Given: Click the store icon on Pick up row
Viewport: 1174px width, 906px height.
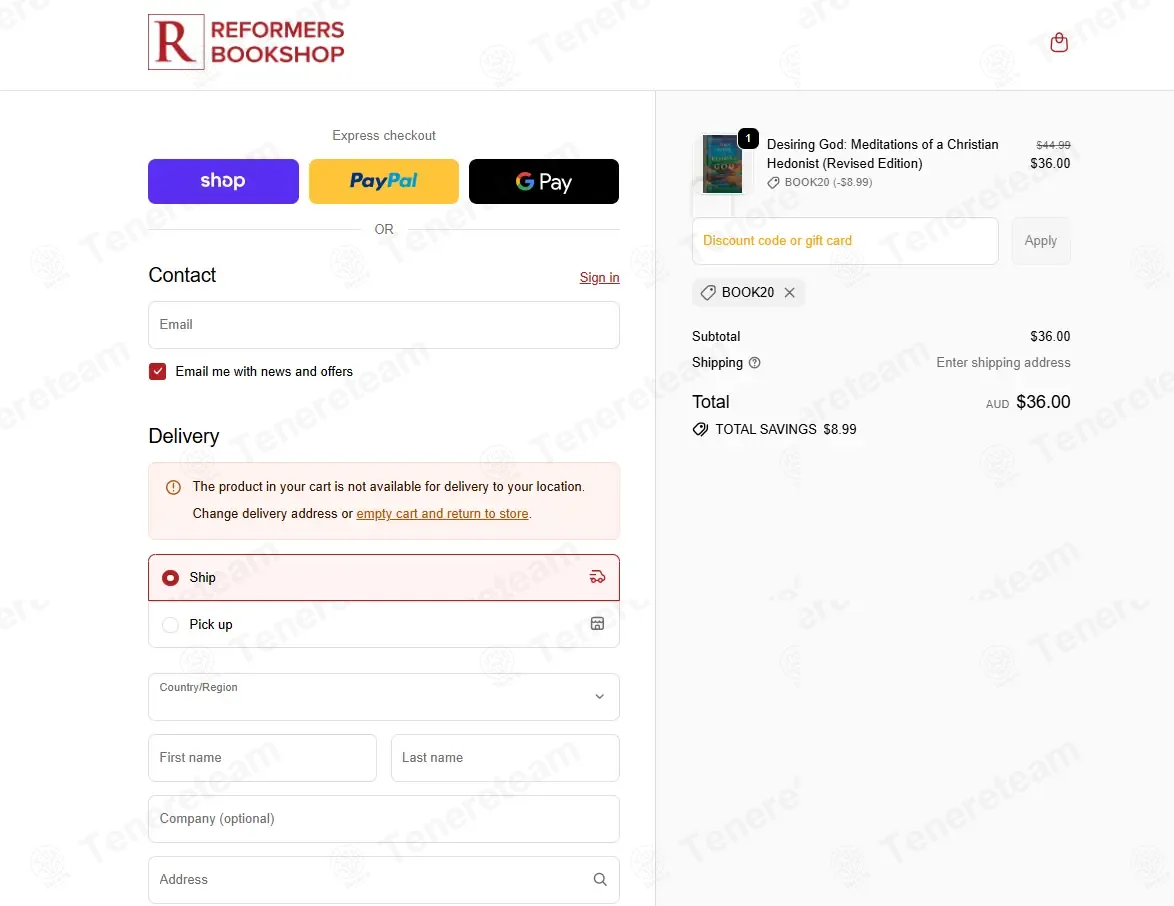Looking at the screenshot, I should tap(597, 624).
